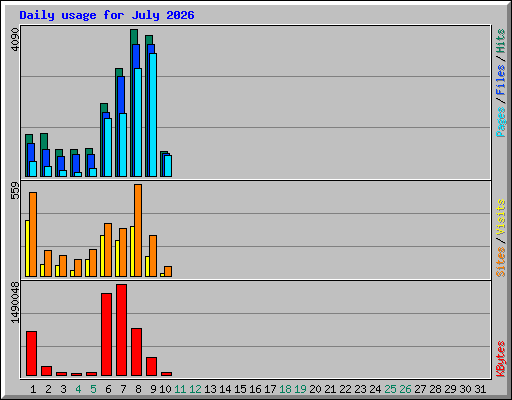Click the x-axis day label 15
512x400 pixels.
(240, 389)
